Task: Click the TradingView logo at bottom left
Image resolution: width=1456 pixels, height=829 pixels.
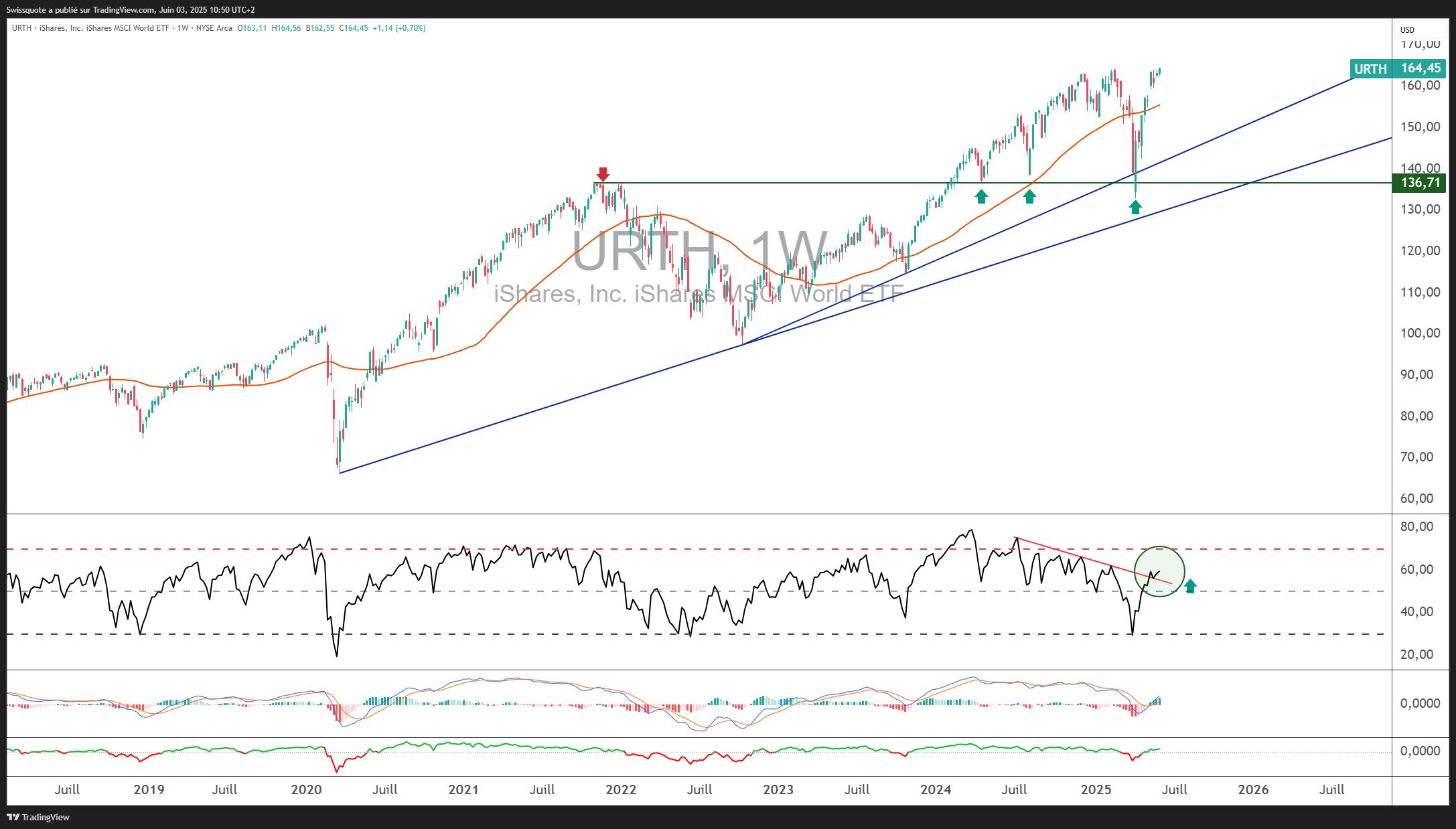Action: 38,817
